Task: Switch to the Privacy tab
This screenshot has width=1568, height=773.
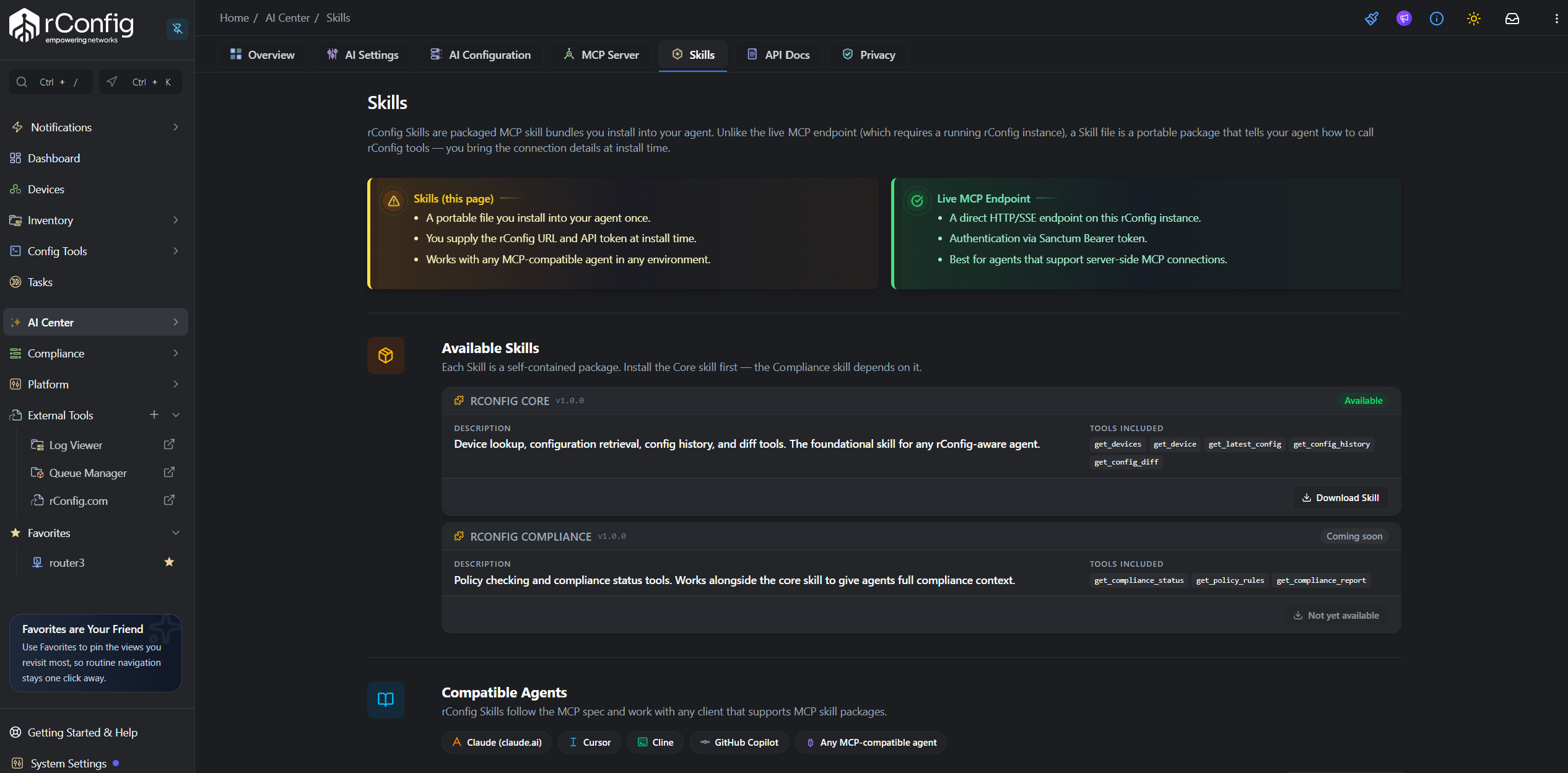Action: (x=869, y=55)
